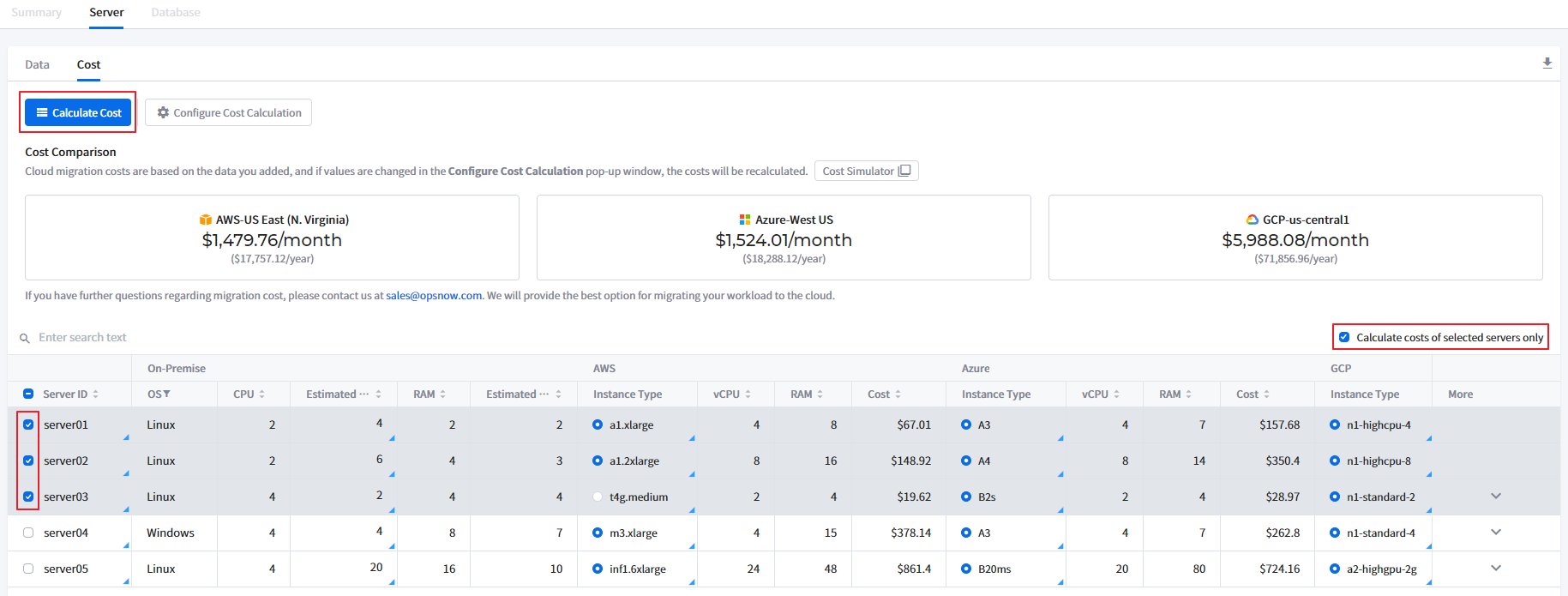Click the search magnifier icon

(25, 338)
